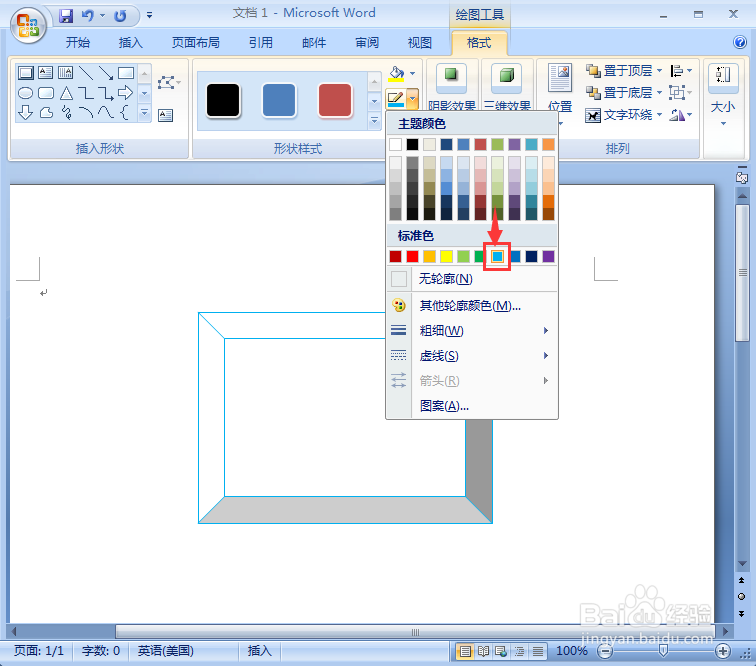Click the Office button logo
This screenshot has height=666, width=756.
tap(28, 26)
